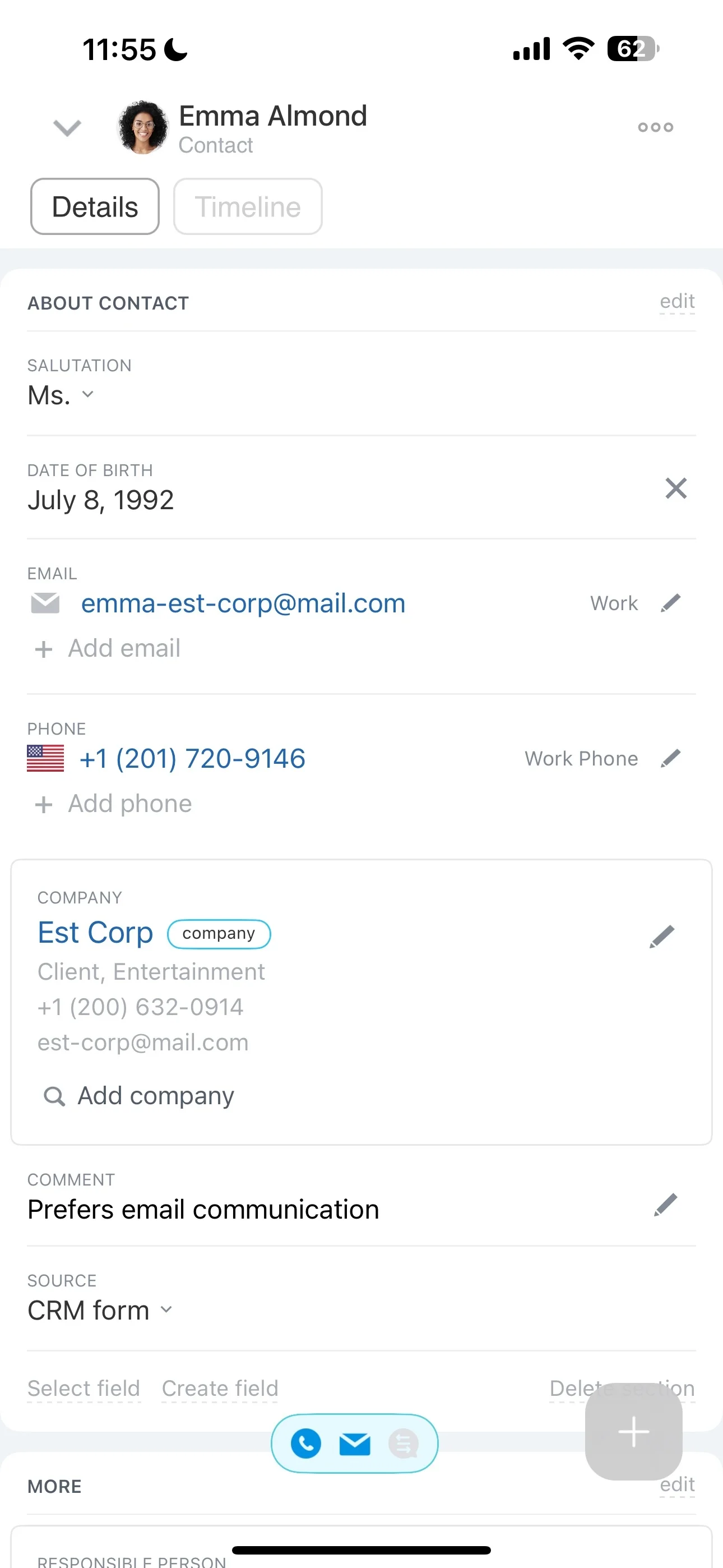Open Emma Almond's profile photo
723x1568 pixels.
coord(143,127)
